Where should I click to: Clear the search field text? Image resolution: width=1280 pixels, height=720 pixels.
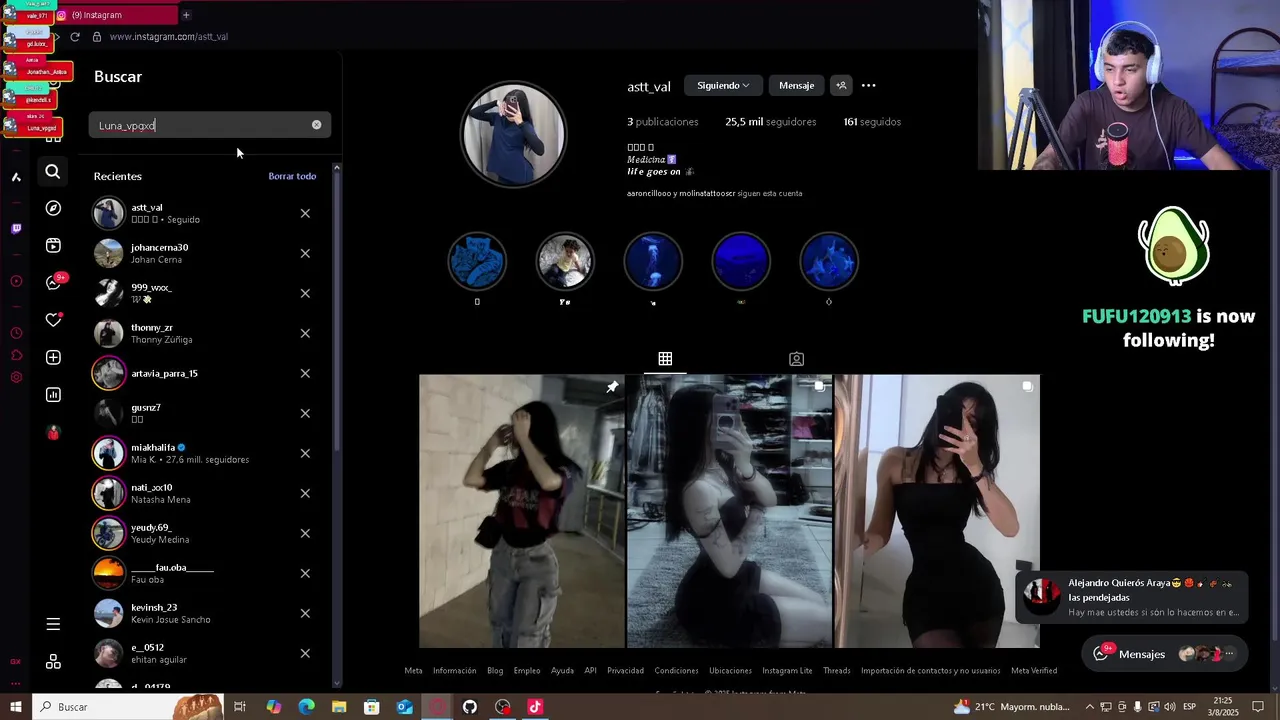tap(316, 125)
